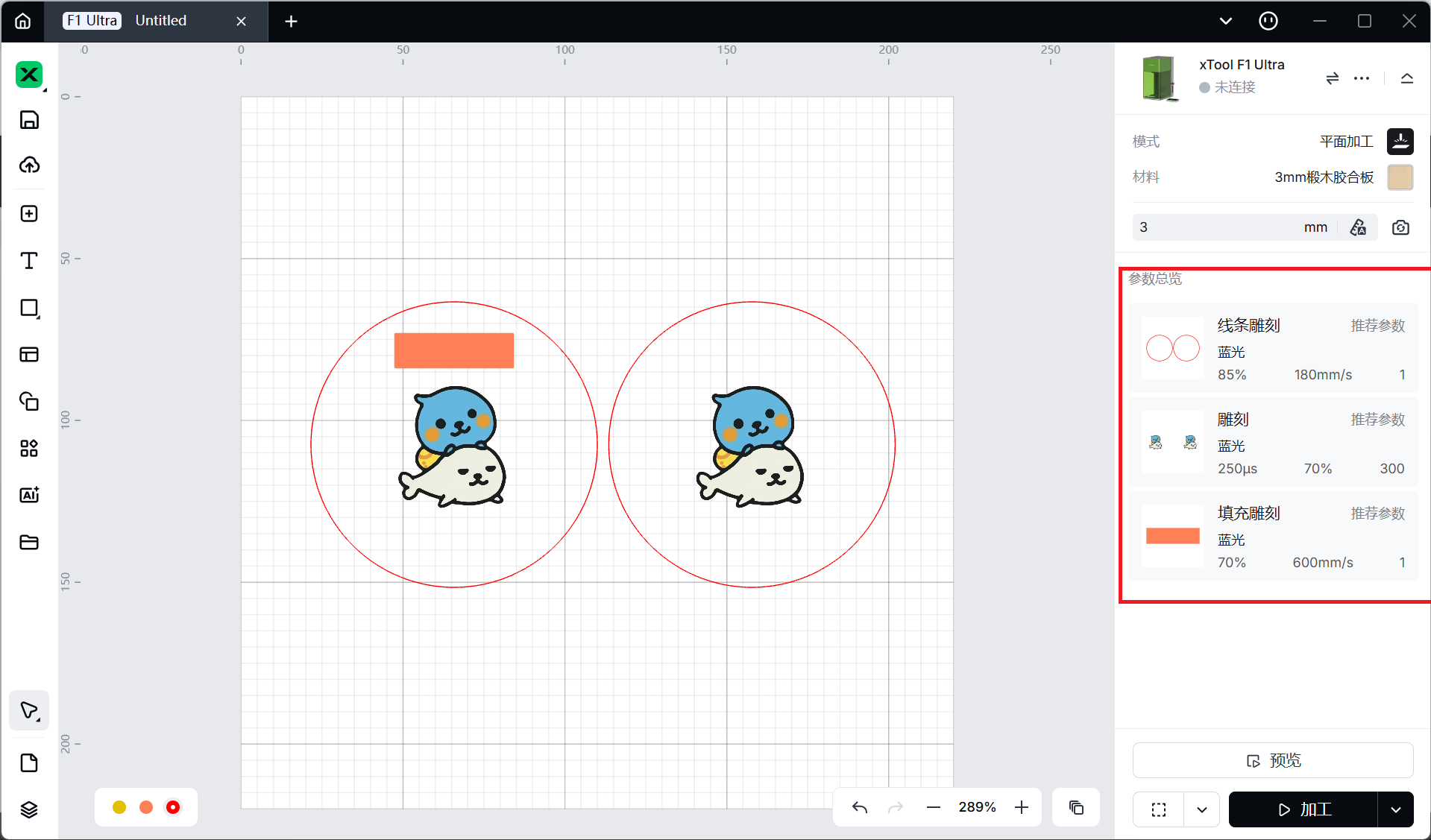This screenshot has width=1431, height=840.
Task: Click the zoom in plus button
Action: pos(1022,807)
